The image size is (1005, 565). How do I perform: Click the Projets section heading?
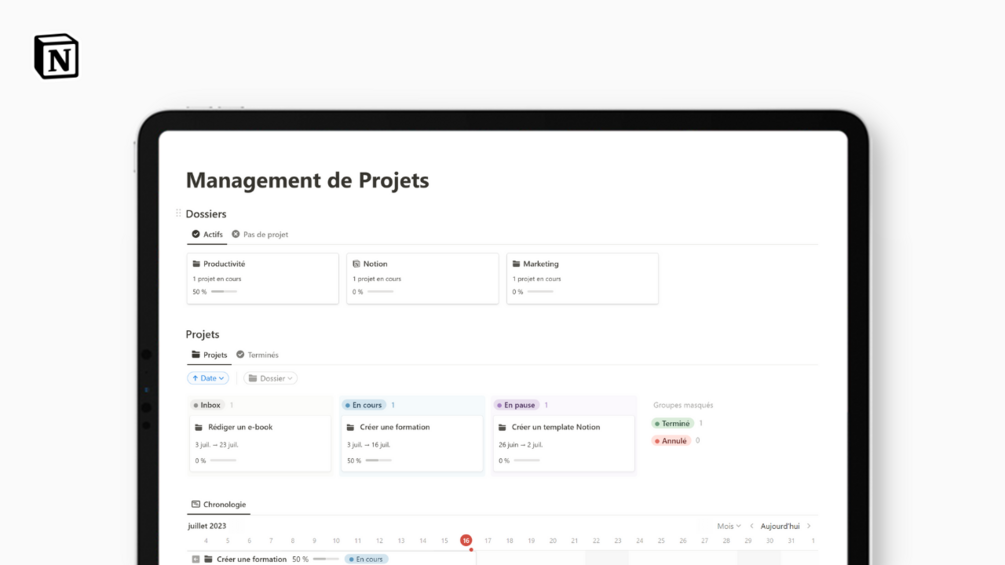point(203,334)
